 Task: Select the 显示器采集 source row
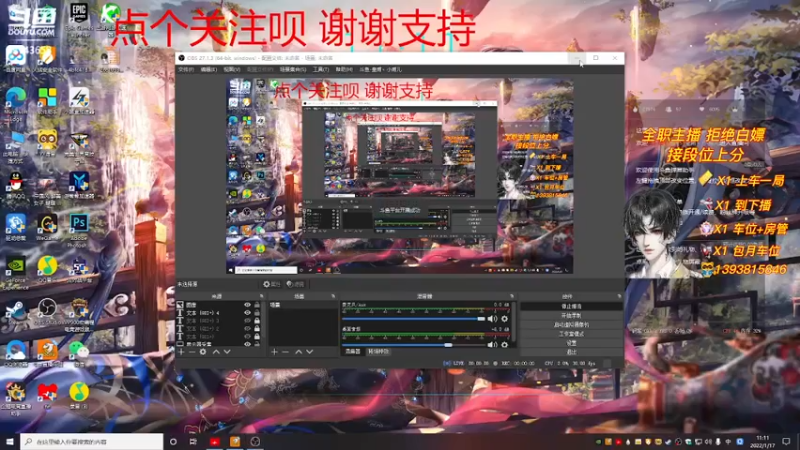220,344
